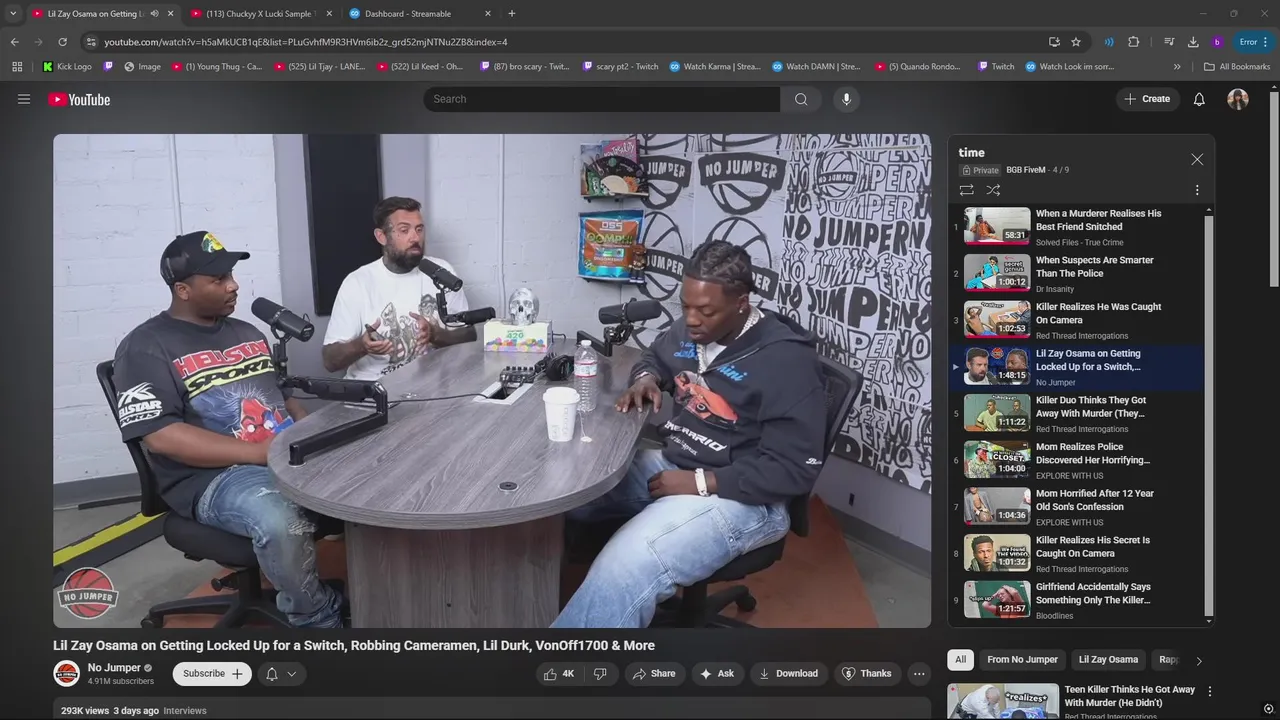This screenshot has height=720, width=1280.
Task: Go back in browser history
Action: pyautogui.click(x=14, y=42)
